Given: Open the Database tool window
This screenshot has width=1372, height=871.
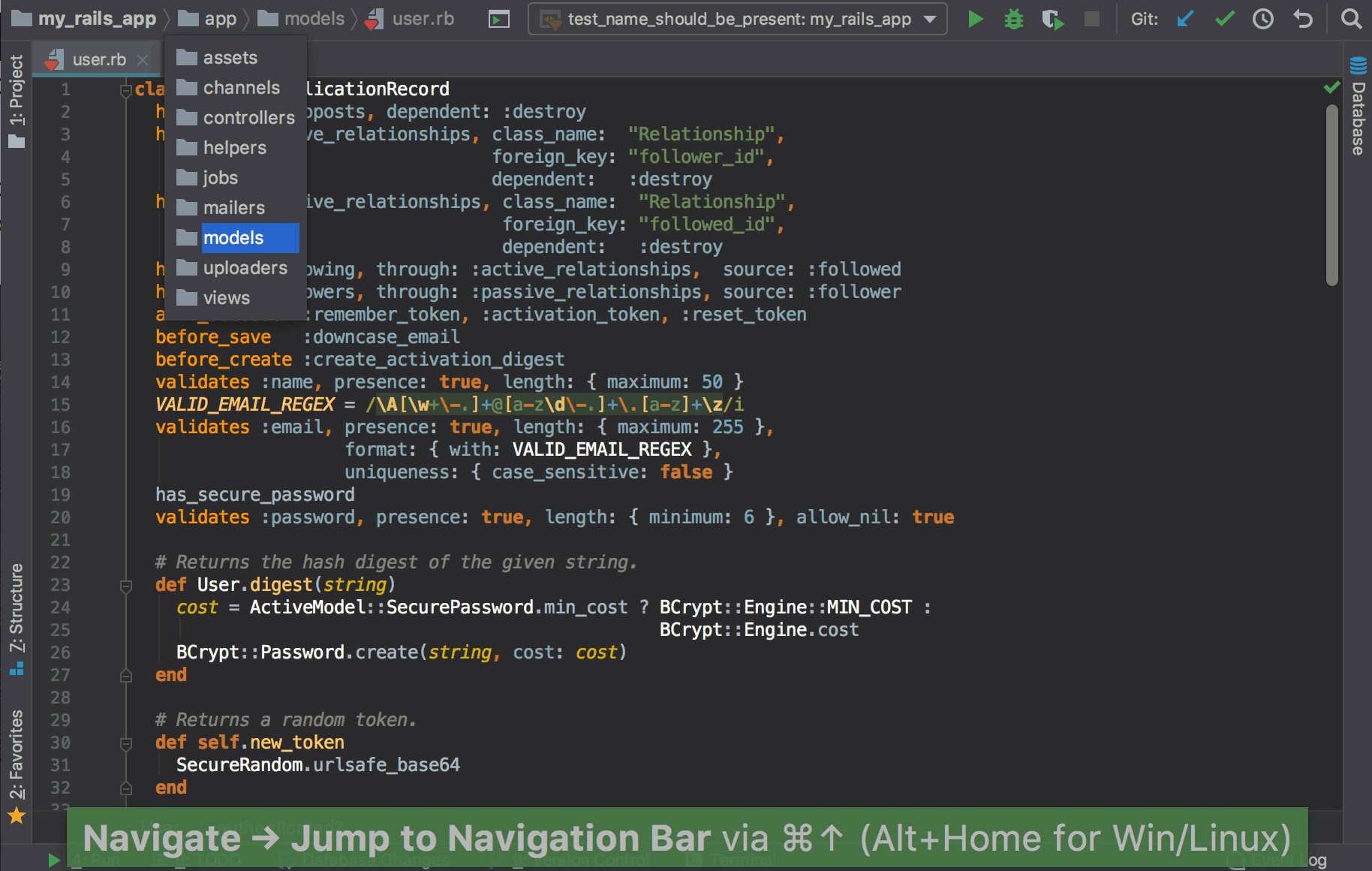Looking at the screenshot, I should [x=1358, y=107].
